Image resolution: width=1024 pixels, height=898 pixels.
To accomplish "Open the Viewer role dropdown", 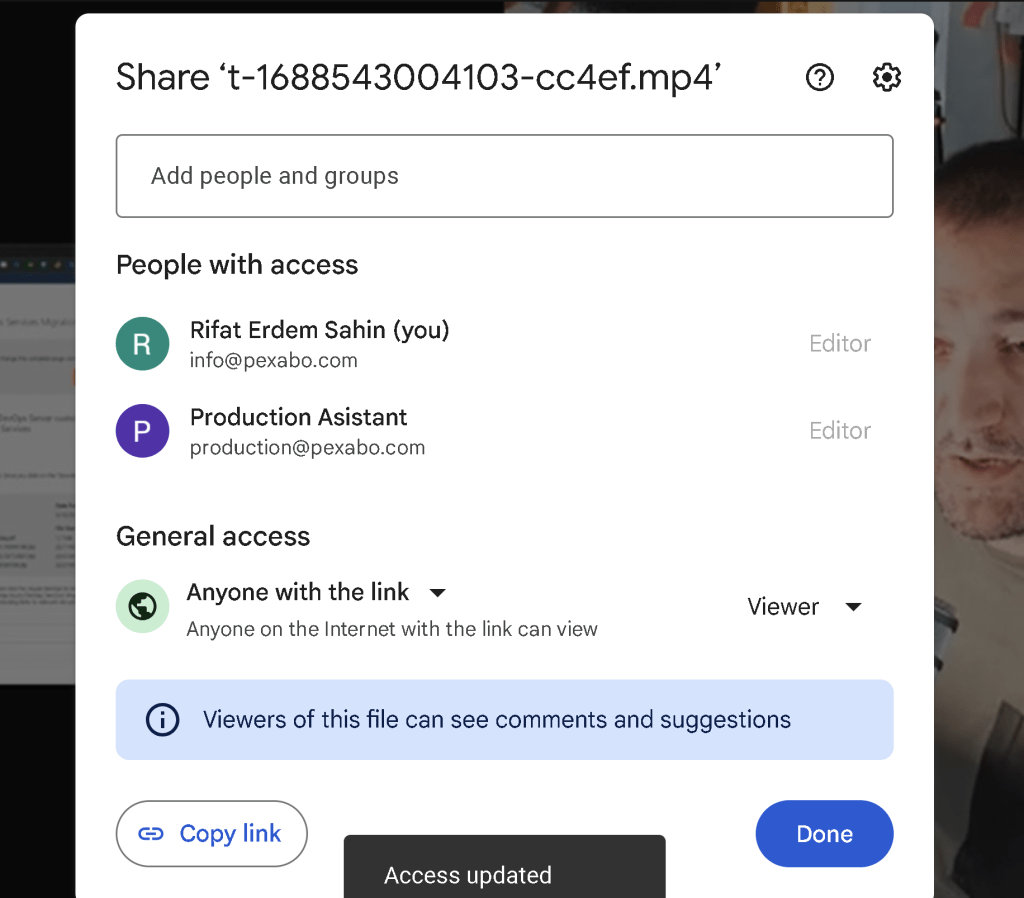I will coord(805,607).
